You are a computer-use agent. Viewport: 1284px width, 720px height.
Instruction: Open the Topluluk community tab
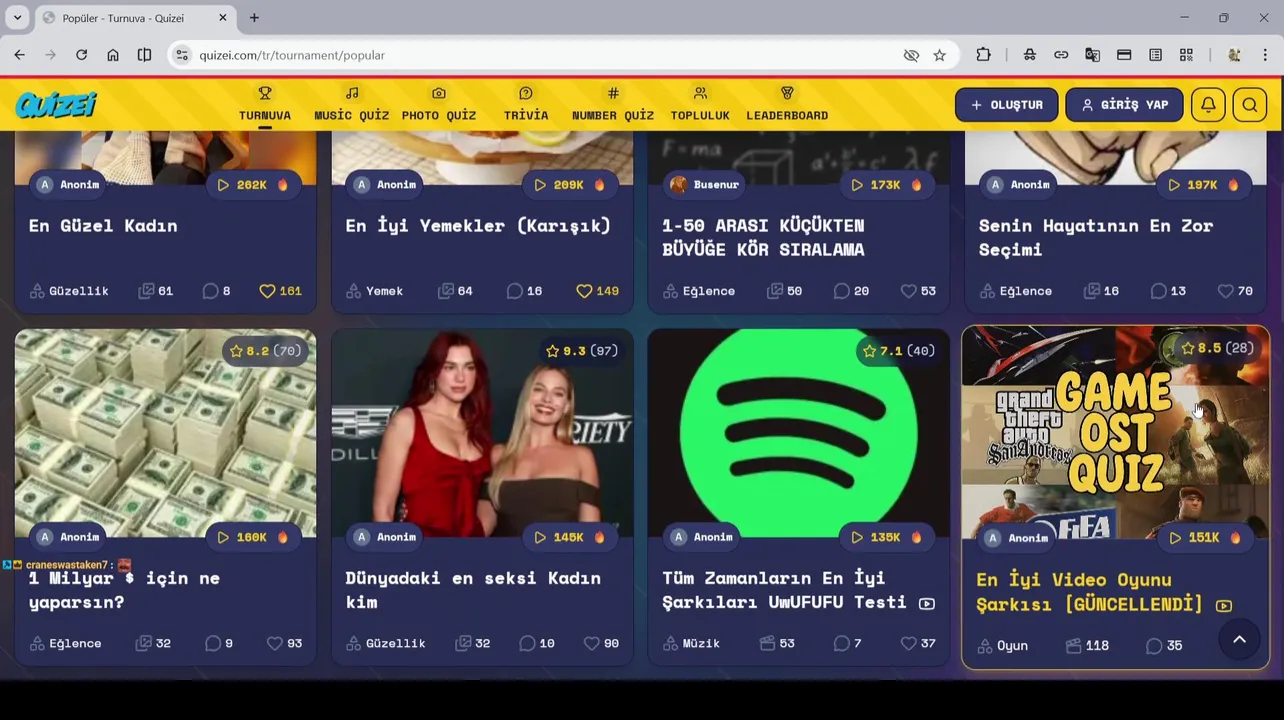click(x=700, y=104)
